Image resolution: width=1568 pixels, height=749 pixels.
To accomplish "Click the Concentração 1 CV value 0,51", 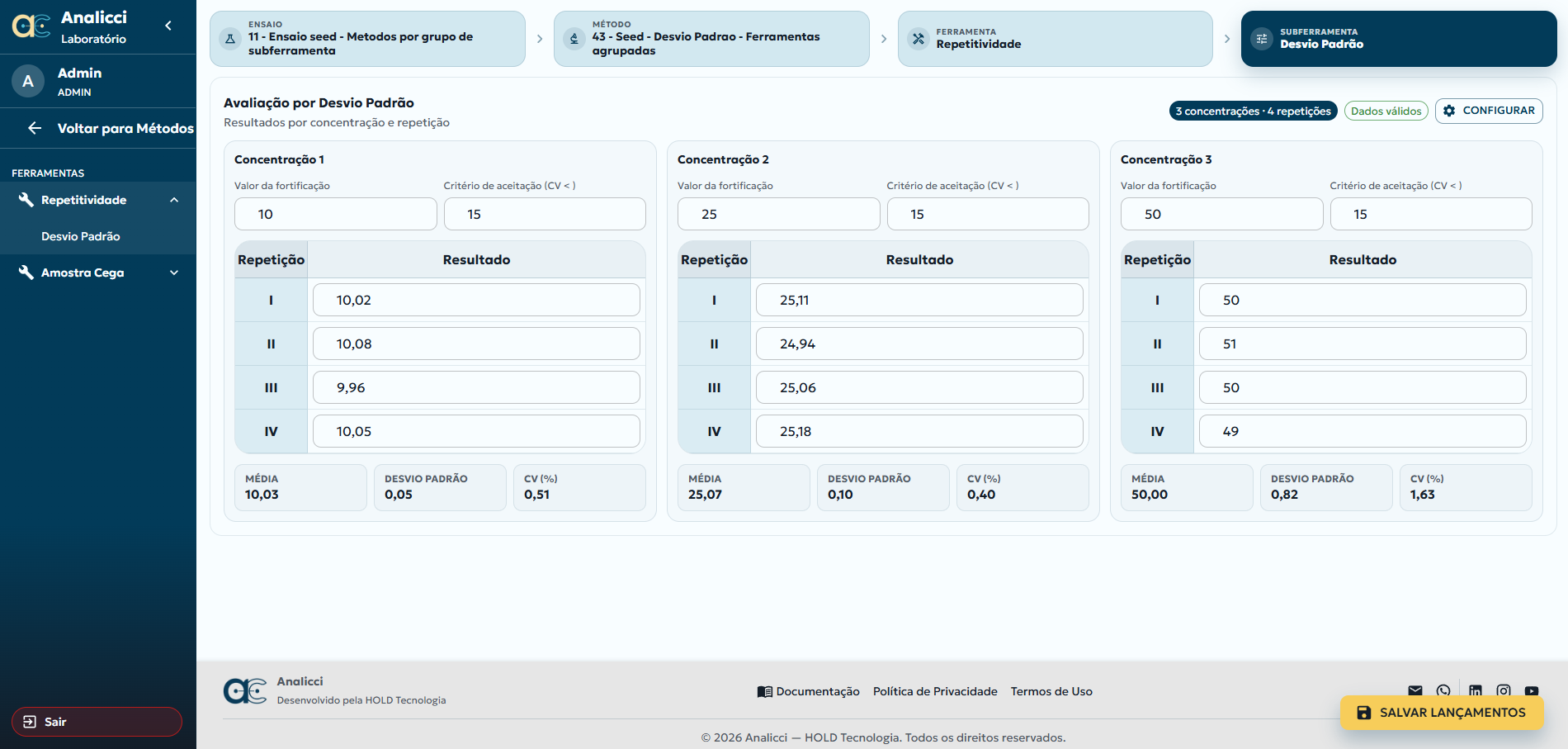I will 536,495.
